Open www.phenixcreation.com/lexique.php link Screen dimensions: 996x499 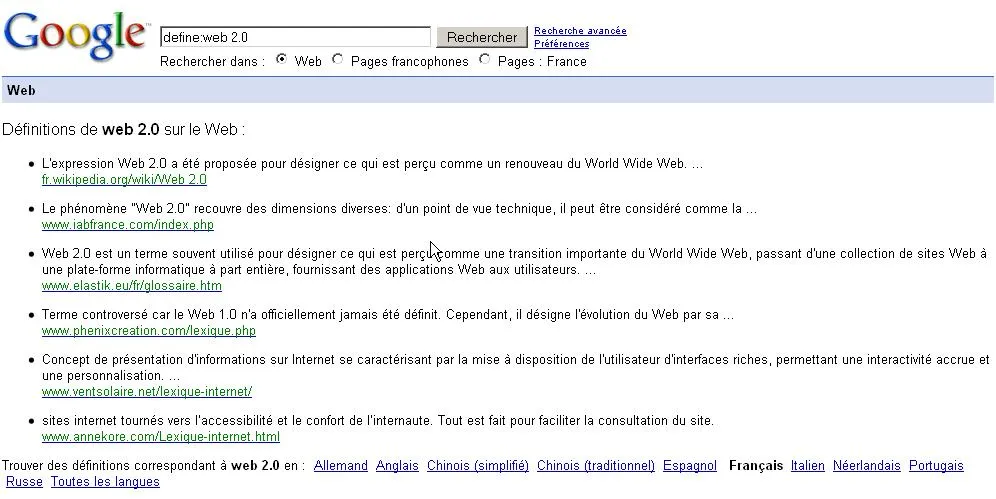click(149, 331)
